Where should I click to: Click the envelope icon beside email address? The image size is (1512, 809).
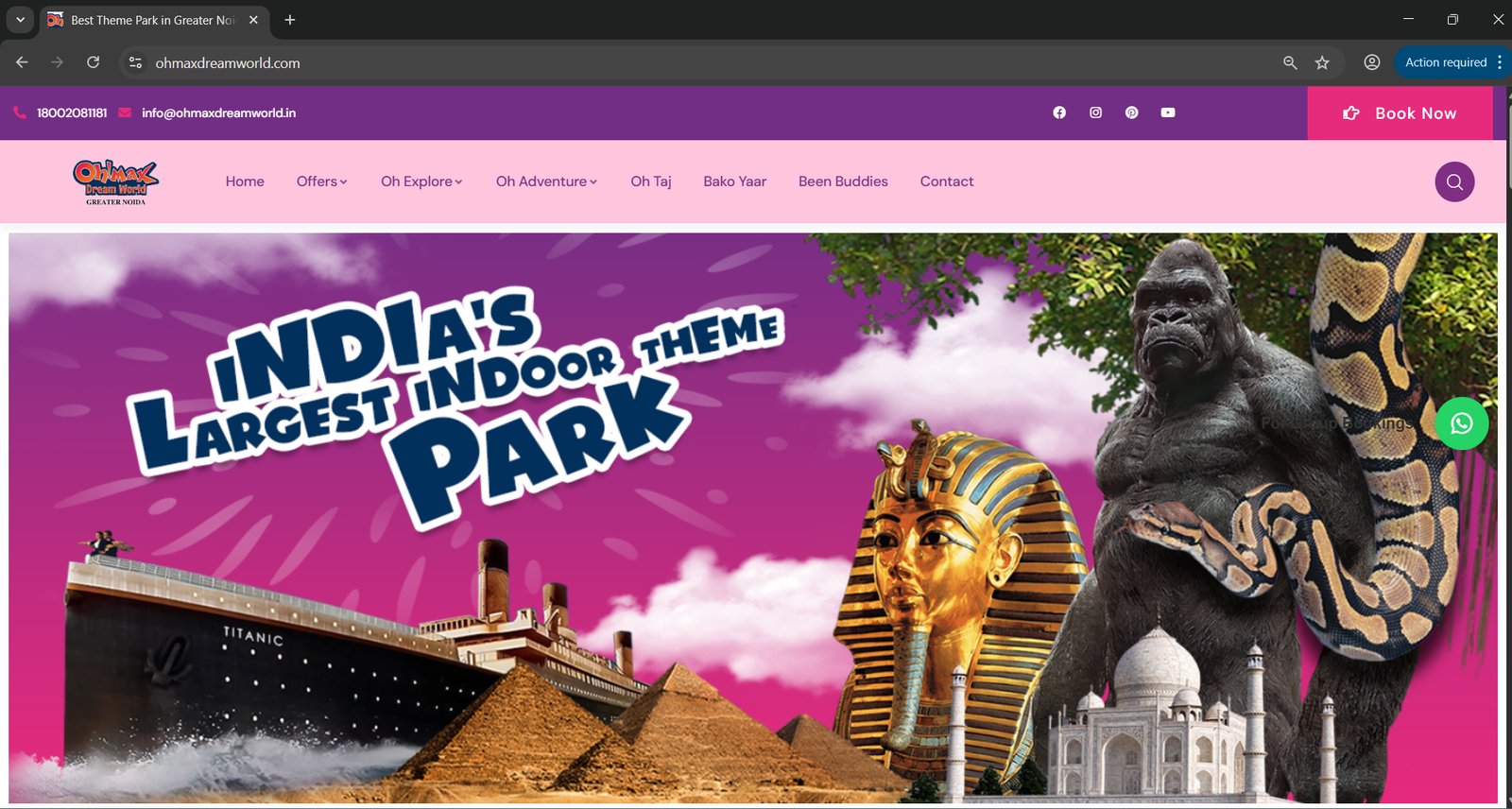pyautogui.click(x=125, y=112)
